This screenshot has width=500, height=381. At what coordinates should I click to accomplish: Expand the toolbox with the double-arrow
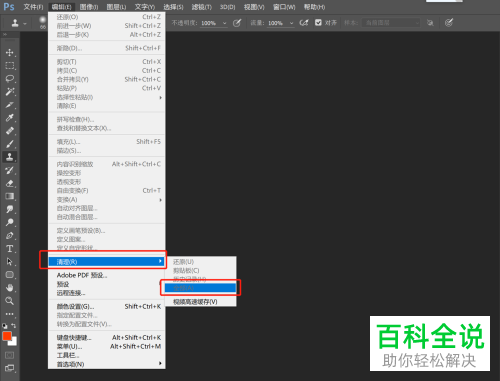pos(5,35)
